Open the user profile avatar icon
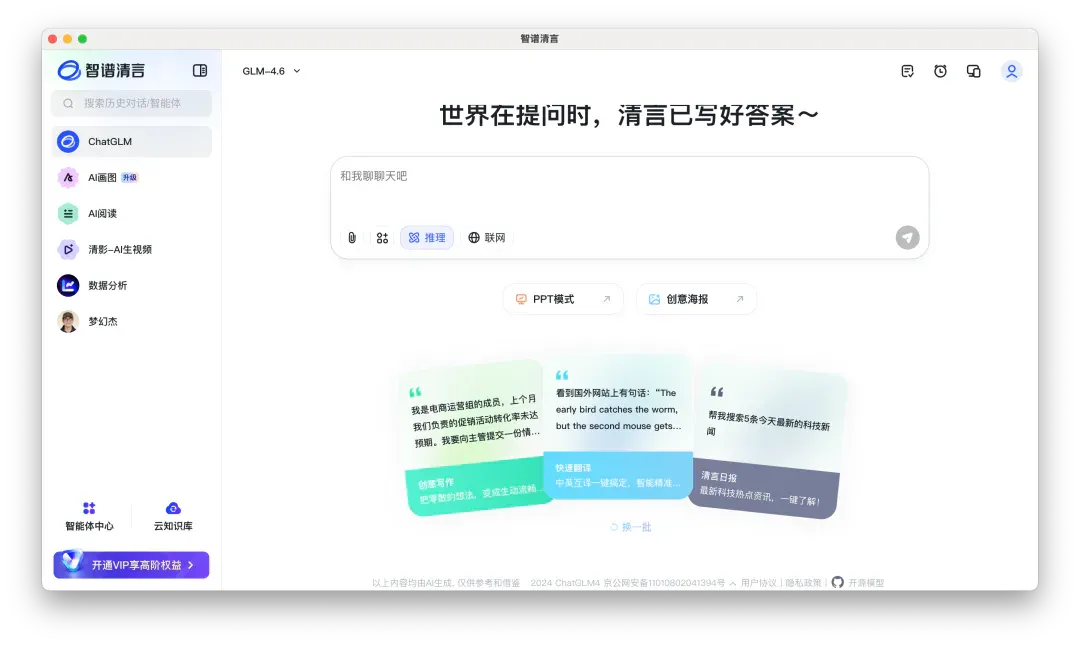 1011,71
